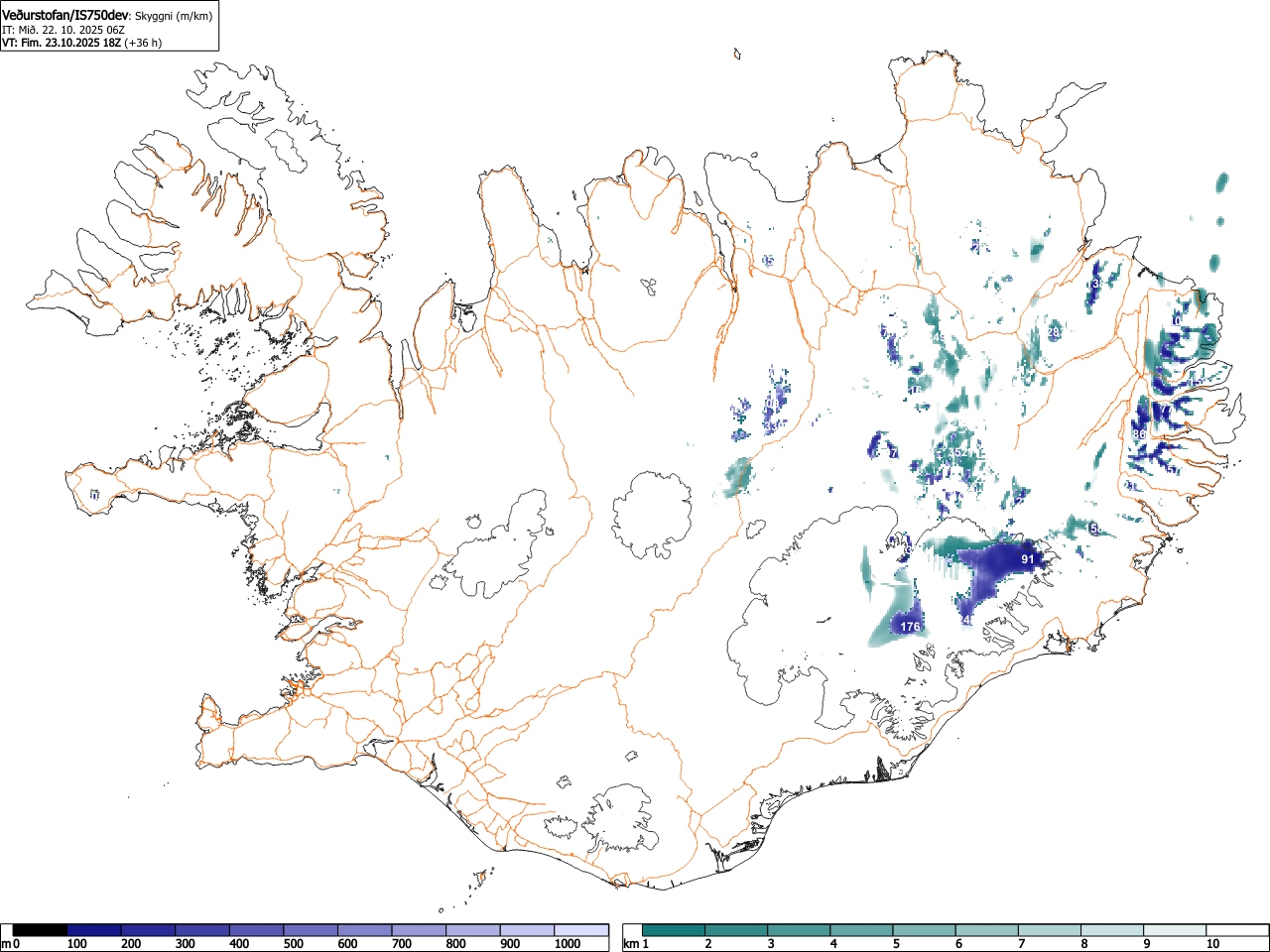The height and width of the screenshot is (952, 1270).
Task: Click the 176 visibility value on the map
Action: pyautogui.click(x=910, y=627)
